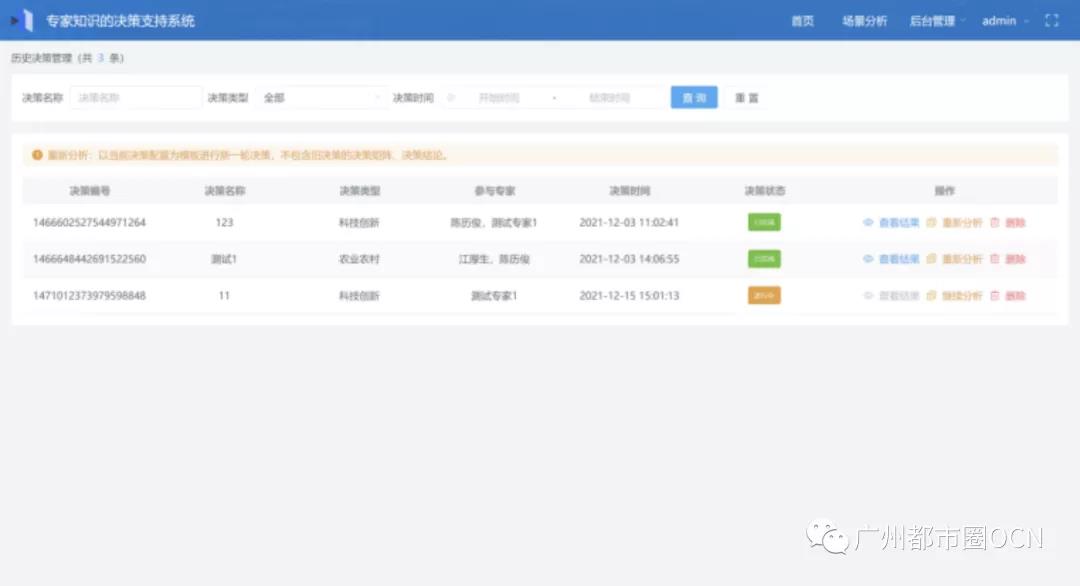The image size is (1080, 586).
Task: Click 重新分析 copy icon for decision 123
Action: 931,223
